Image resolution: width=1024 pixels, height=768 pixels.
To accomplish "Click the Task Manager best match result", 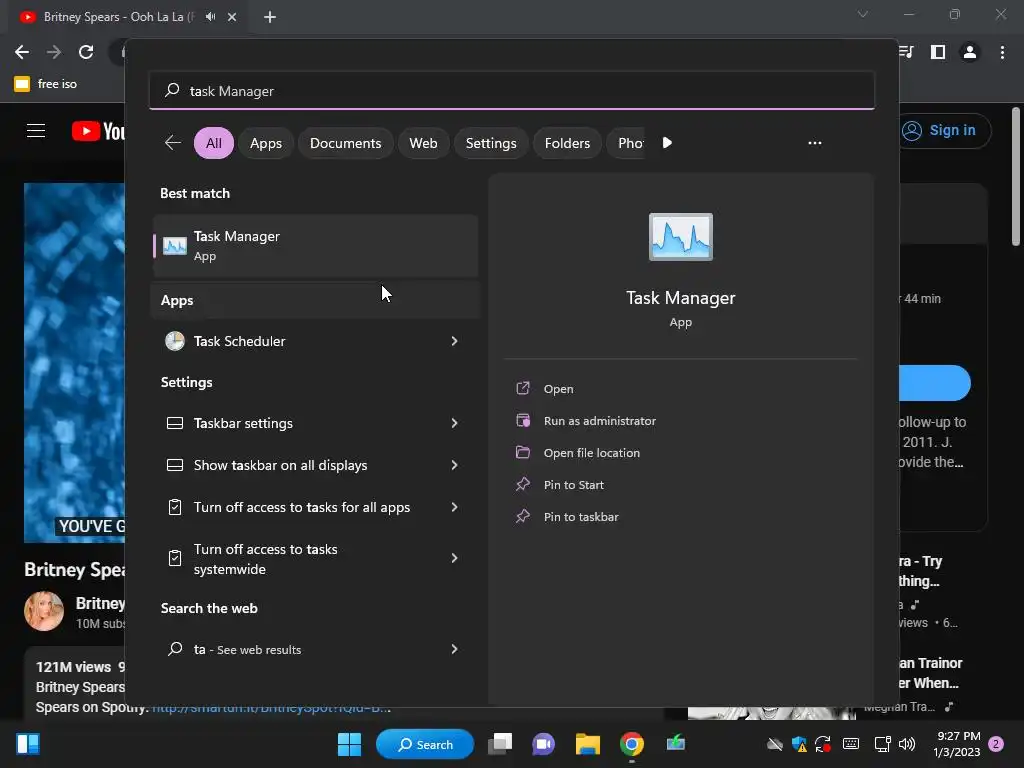I will (315, 246).
